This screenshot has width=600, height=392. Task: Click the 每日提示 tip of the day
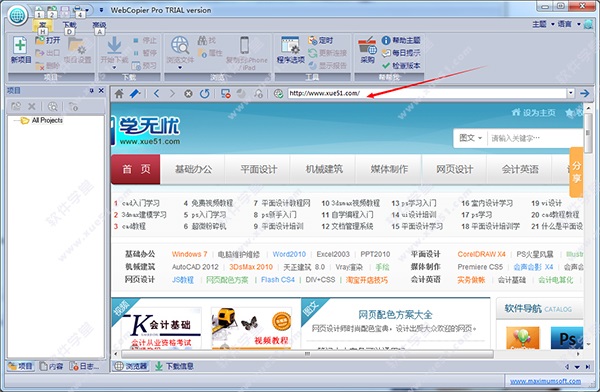click(x=401, y=53)
